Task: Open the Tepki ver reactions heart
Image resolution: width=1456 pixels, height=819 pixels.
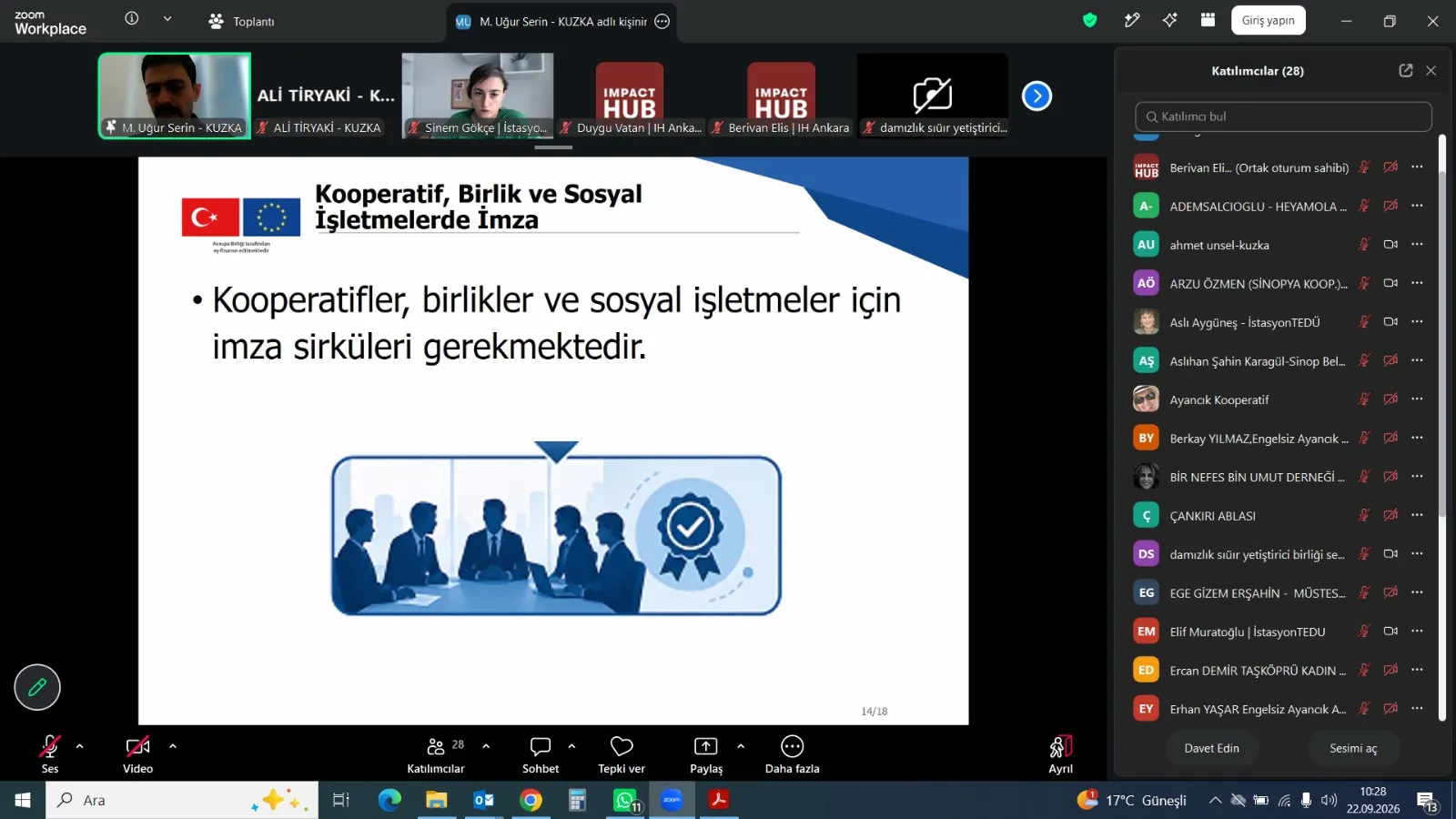Action: tap(622, 746)
